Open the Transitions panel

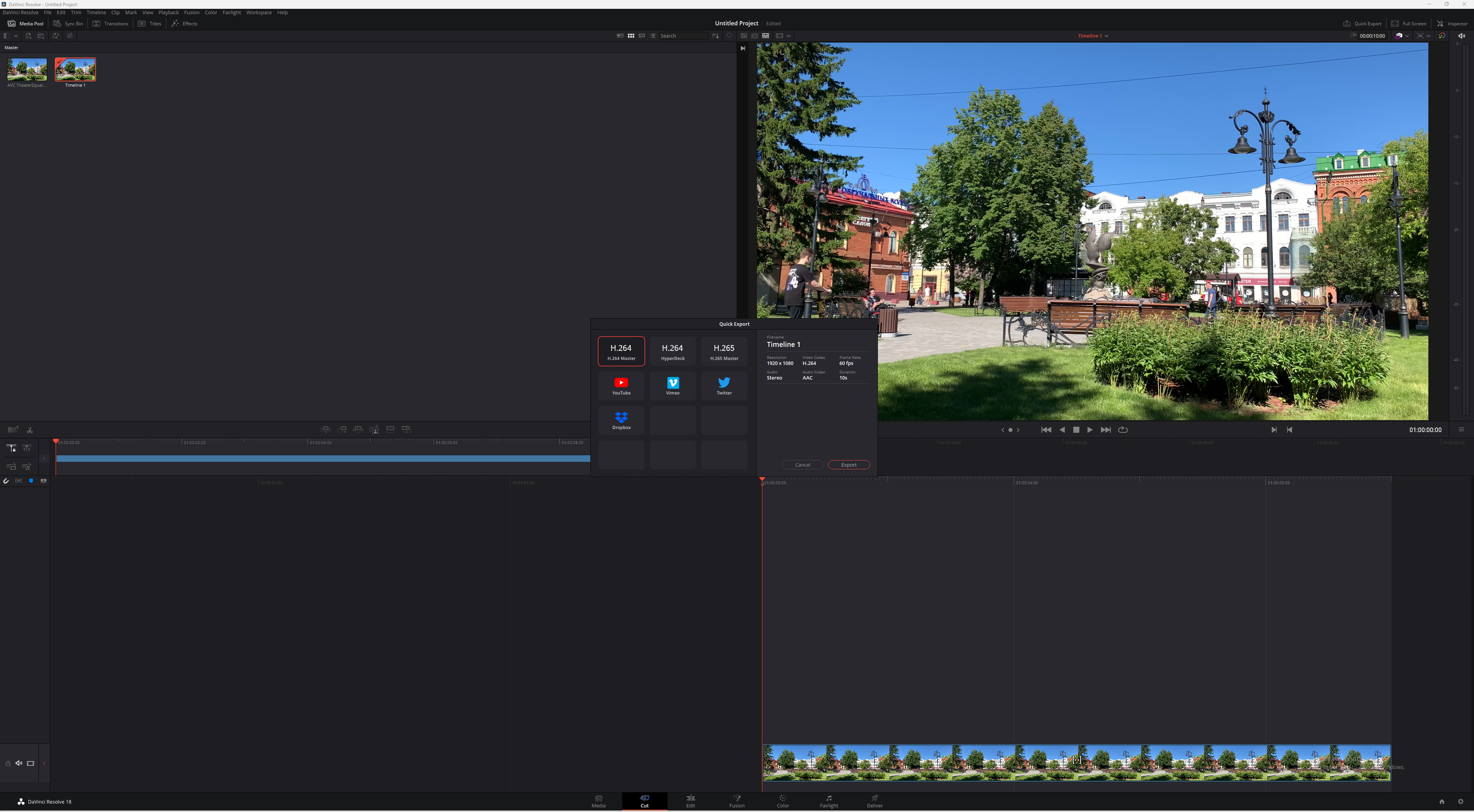click(x=111, y=23)
